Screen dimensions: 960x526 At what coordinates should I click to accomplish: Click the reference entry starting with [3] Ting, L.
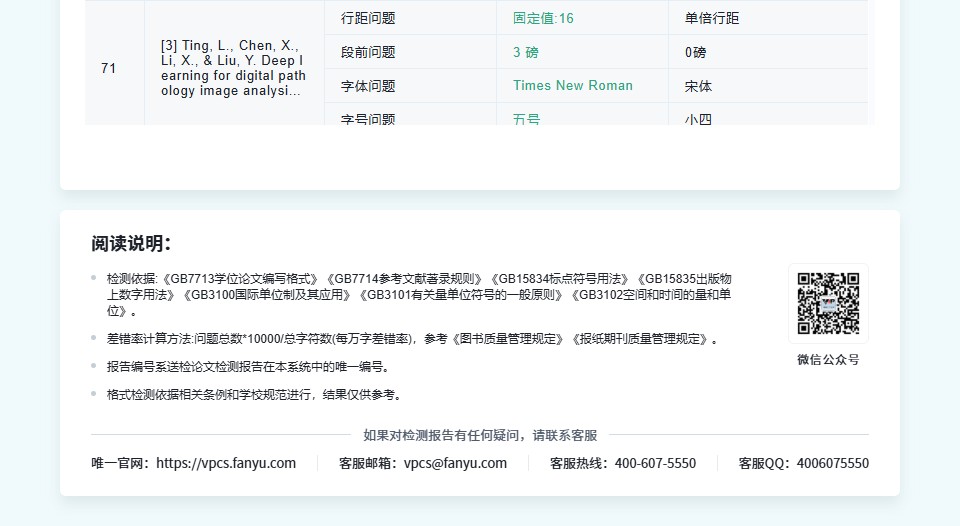234,68
